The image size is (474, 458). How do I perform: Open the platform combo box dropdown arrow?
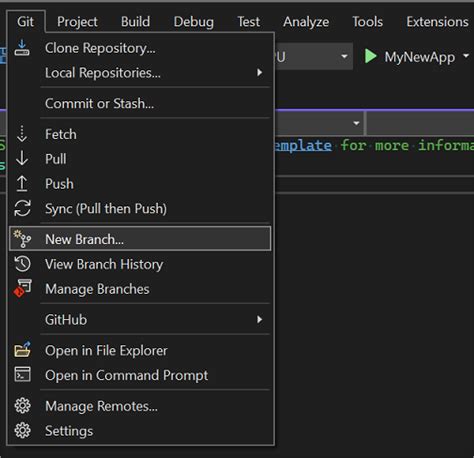coord(344,56)
